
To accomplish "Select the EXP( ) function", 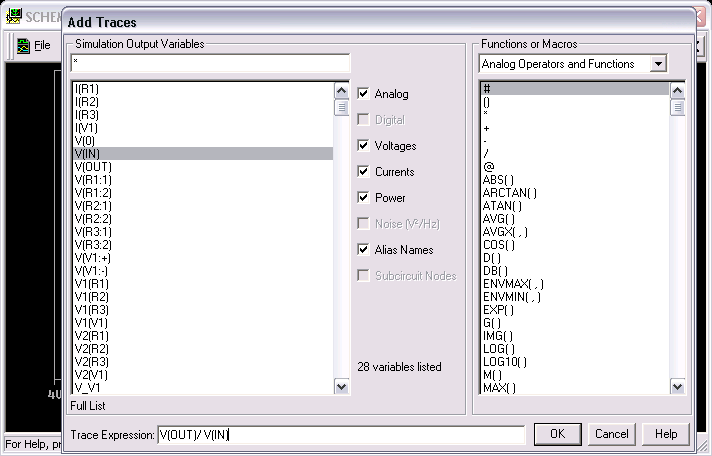I will click(575, 310).
